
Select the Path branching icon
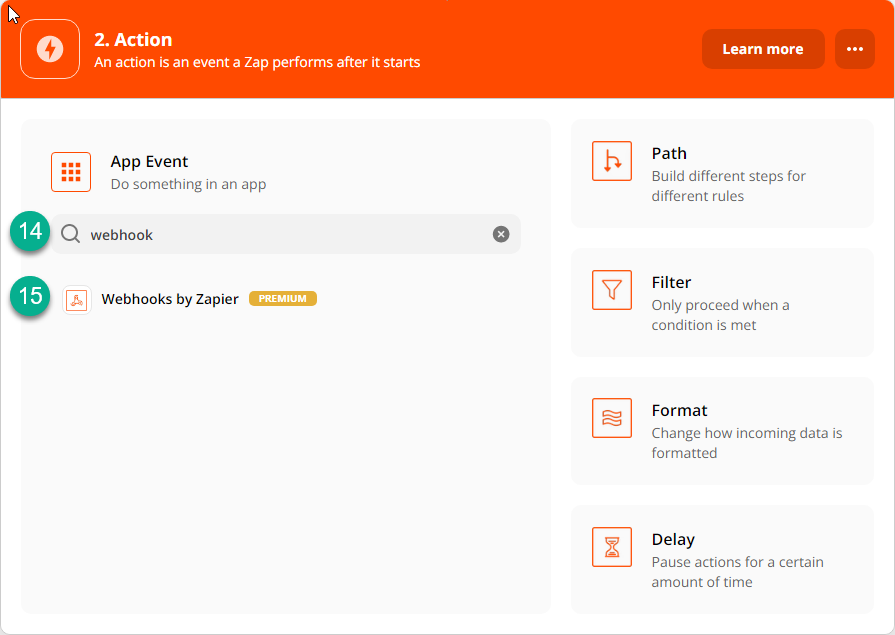click(x=612, y=161)
